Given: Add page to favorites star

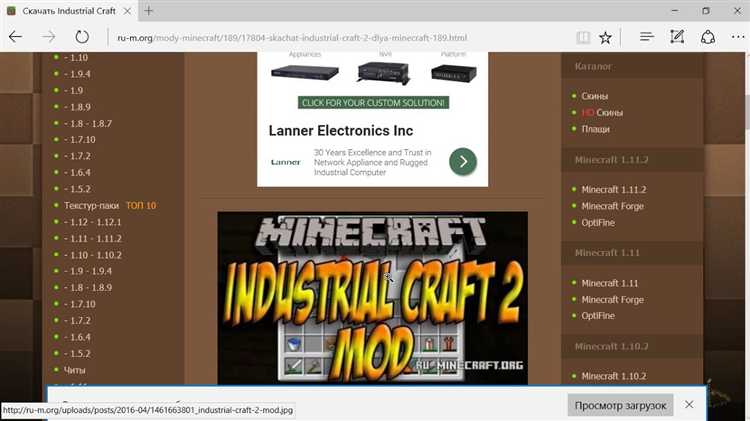Looking at the screenshot, I should point(605,37).
